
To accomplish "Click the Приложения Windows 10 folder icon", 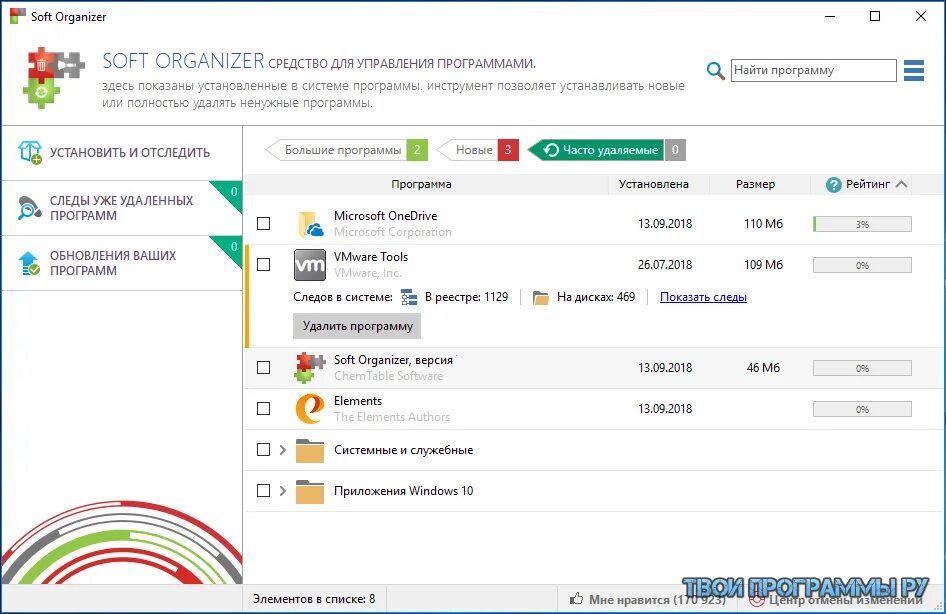I will [x=310, y=492].
